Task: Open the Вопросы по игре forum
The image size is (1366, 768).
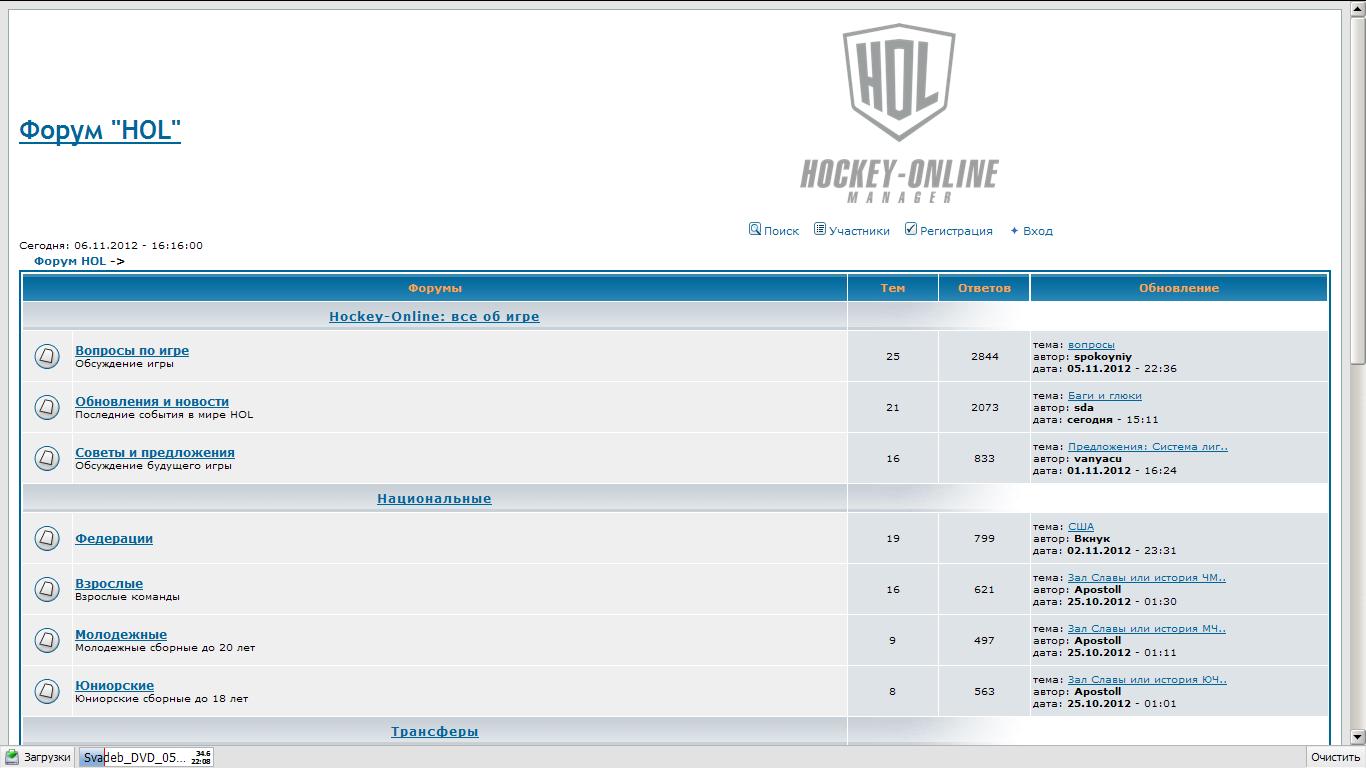Action: 132,350
